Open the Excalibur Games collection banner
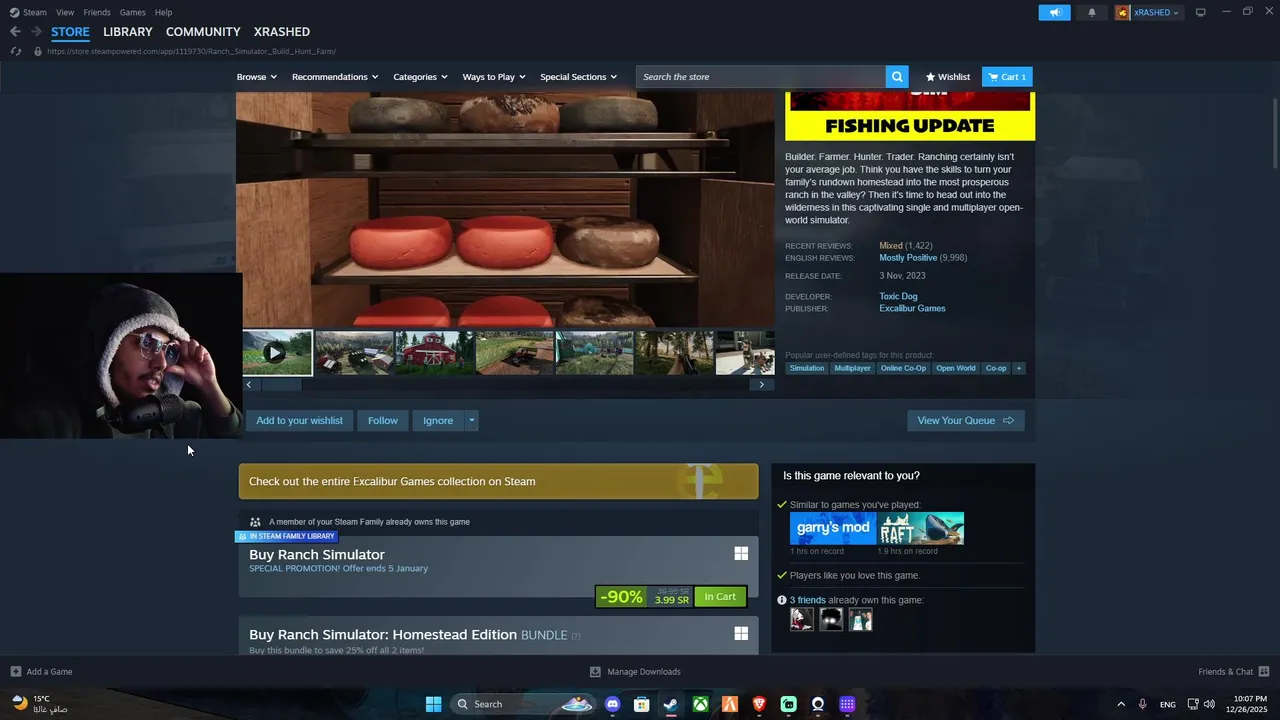 (x=498, y=481)
